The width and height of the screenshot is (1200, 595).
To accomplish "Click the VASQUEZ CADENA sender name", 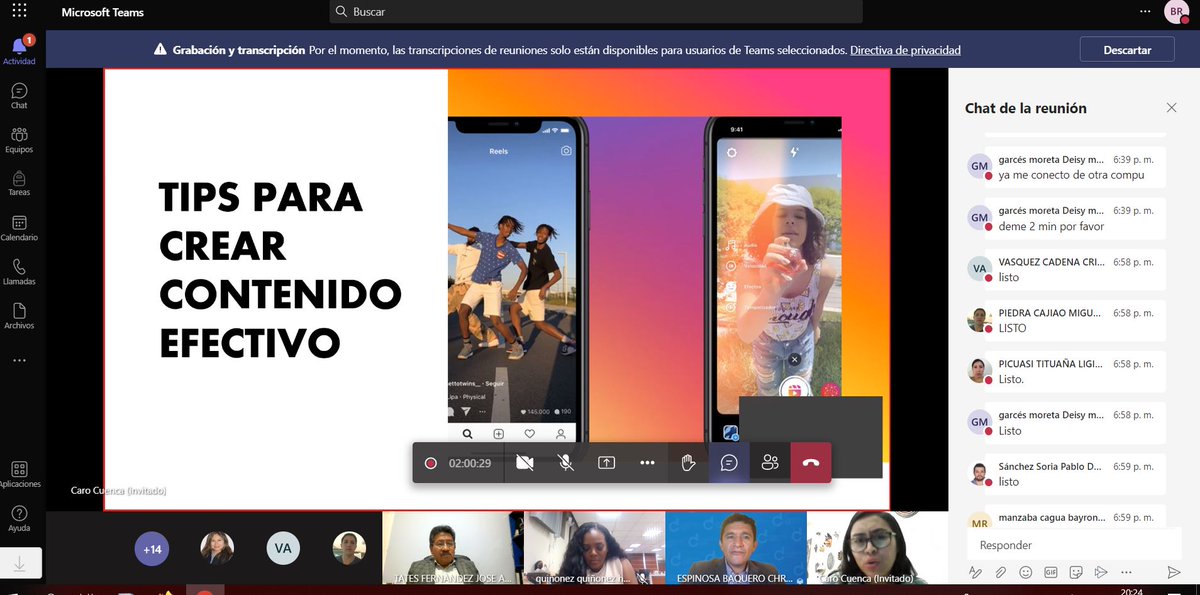I will click(1051, 262).
